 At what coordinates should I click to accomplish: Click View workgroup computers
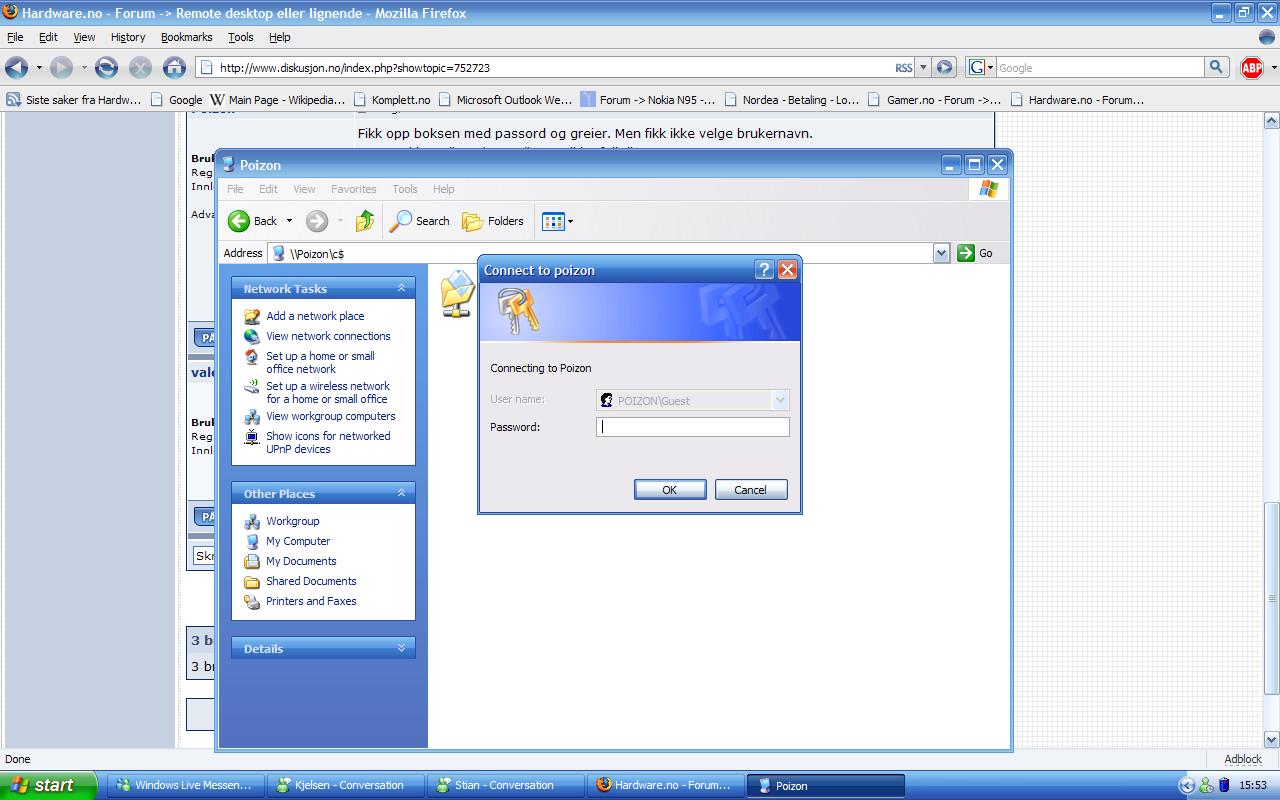(x=331, y=416)
